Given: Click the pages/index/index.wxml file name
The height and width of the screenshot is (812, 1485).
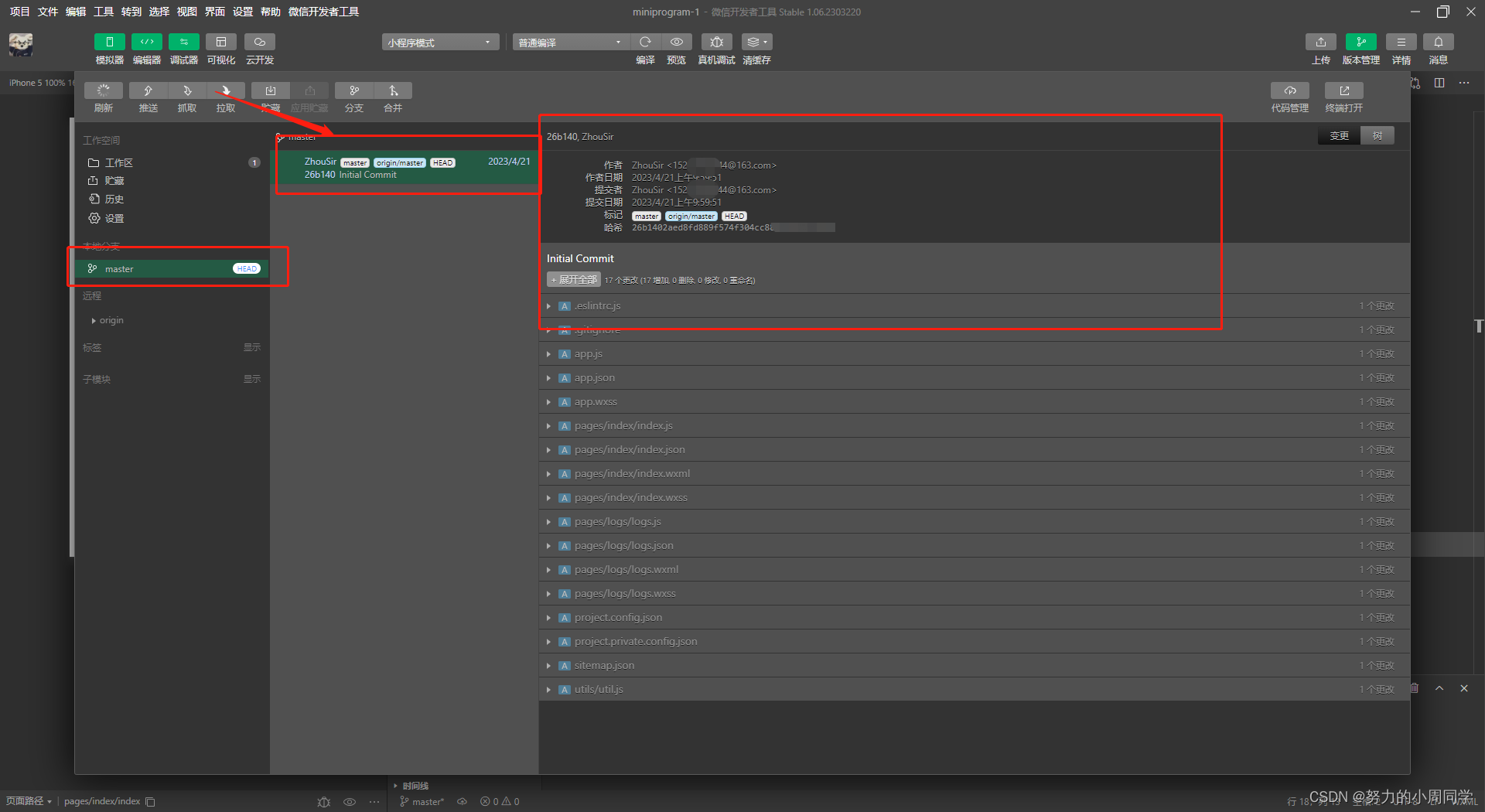Looking at the screenshot, I should click(632, 473).
